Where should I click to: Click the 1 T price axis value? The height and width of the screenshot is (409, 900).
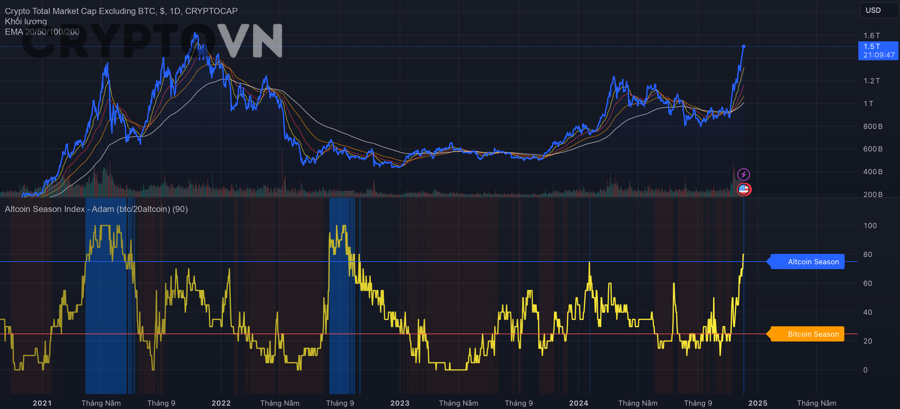tap(867, 103)
